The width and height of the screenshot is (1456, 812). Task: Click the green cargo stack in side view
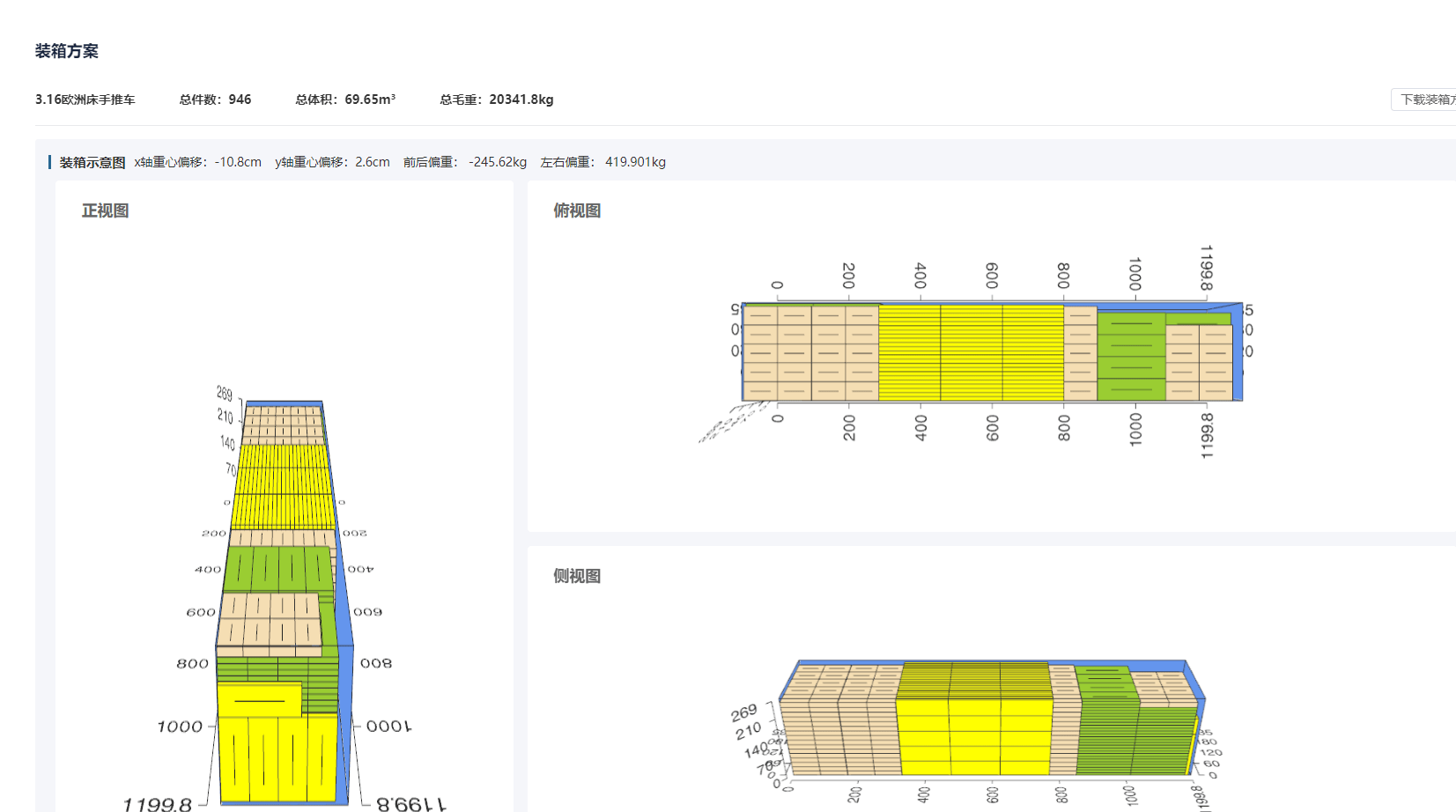tap(1134, 738)
